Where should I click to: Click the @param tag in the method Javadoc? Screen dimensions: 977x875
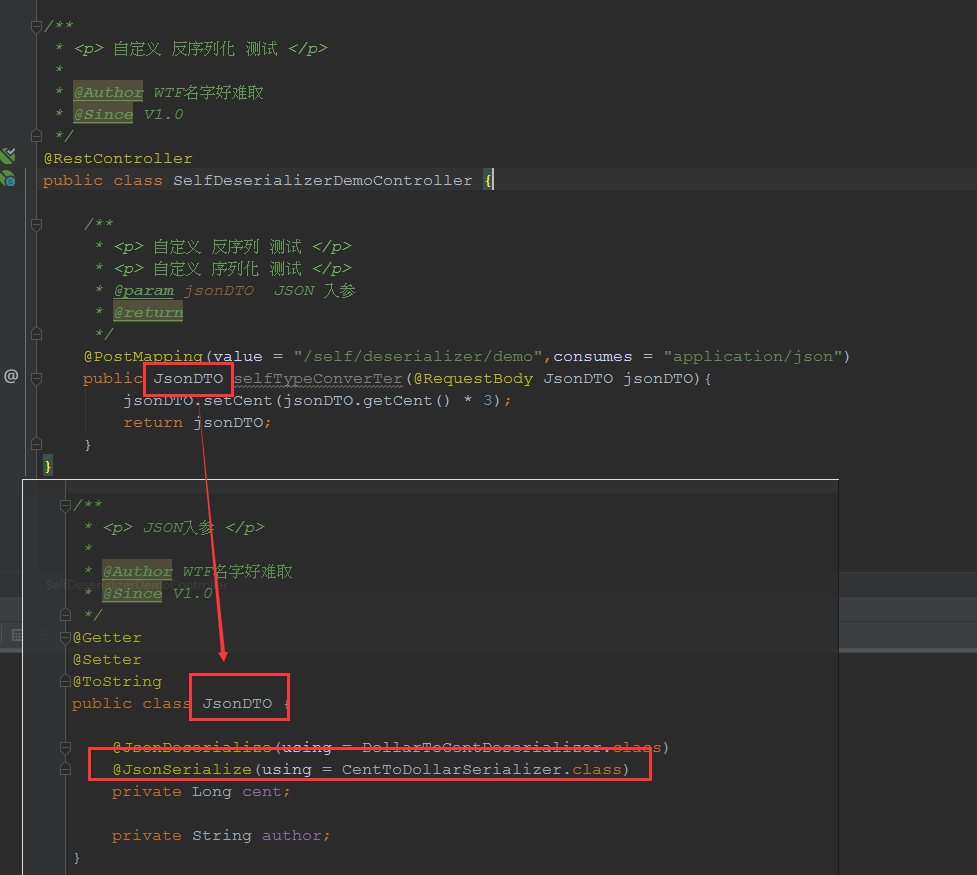coord(143,290)
